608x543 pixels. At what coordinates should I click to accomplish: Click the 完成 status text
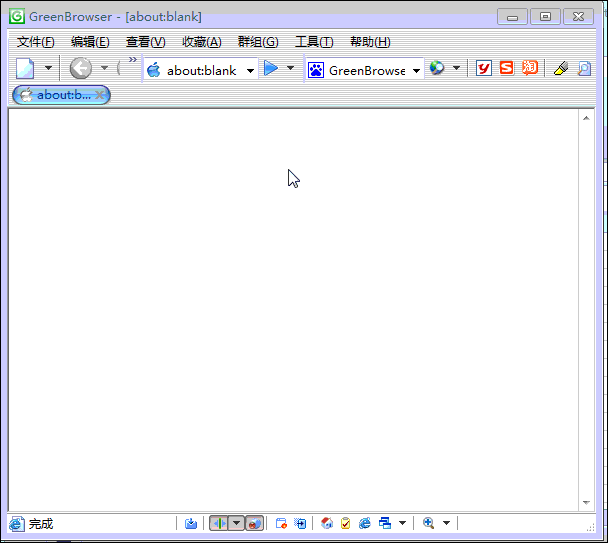click(41, 524)
